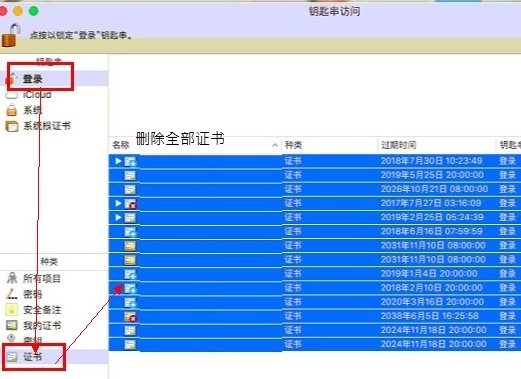Expand the certificate expiring 2018年7月30日
Viewport: 521px width, 379px height.
point(118,161)
